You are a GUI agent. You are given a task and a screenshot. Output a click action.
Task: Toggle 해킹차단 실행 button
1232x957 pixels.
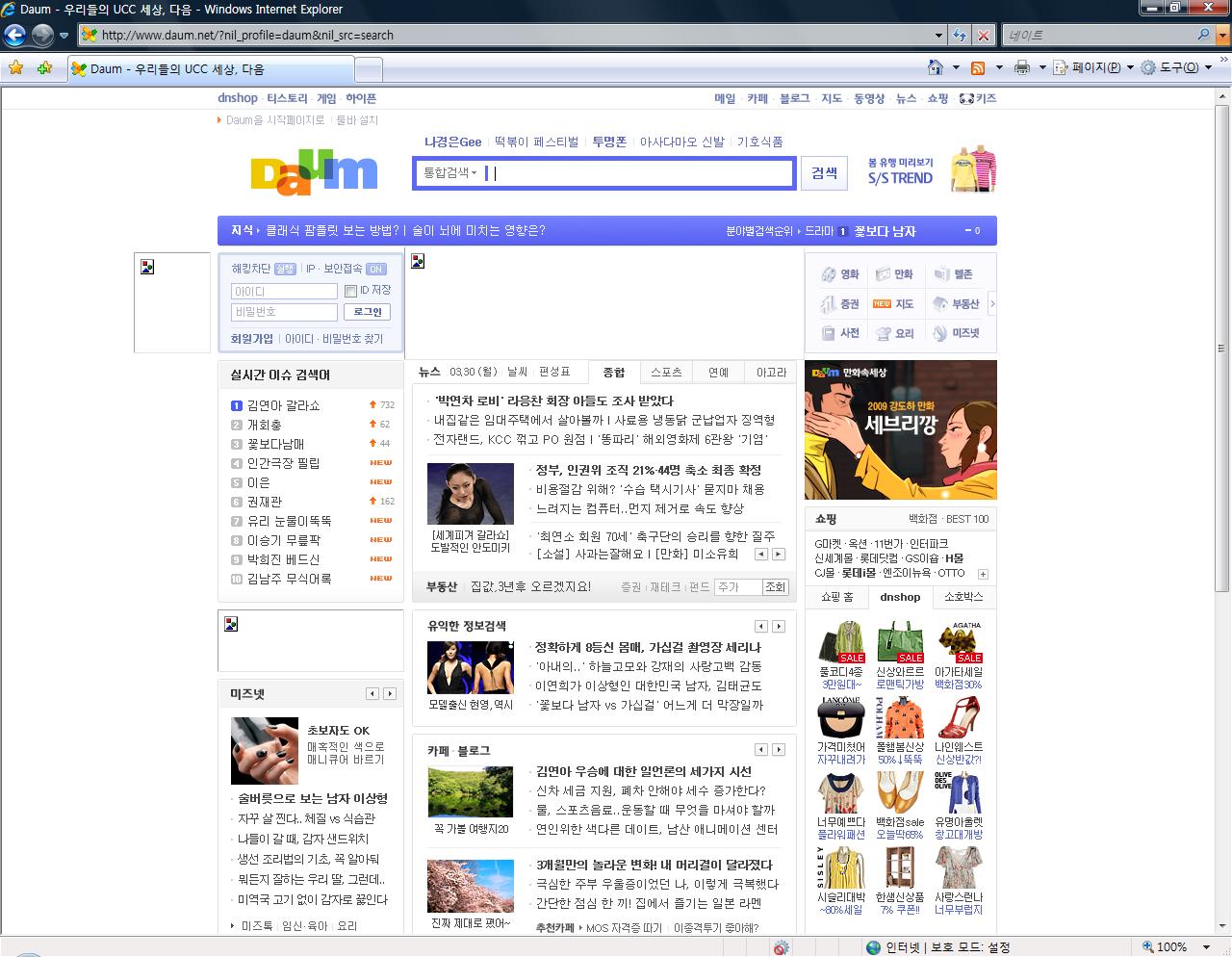coord(285,270)
